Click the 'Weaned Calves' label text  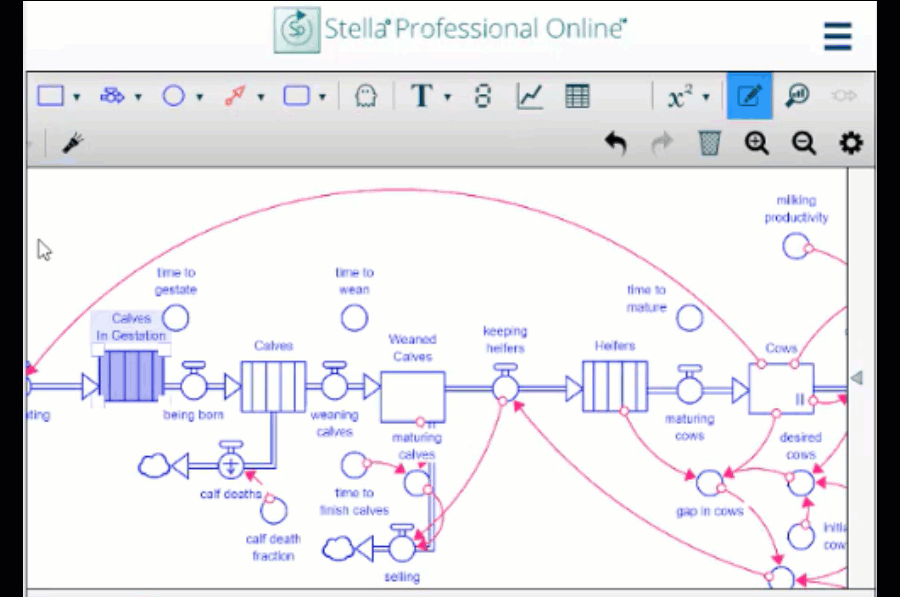(x=413, y=348)
